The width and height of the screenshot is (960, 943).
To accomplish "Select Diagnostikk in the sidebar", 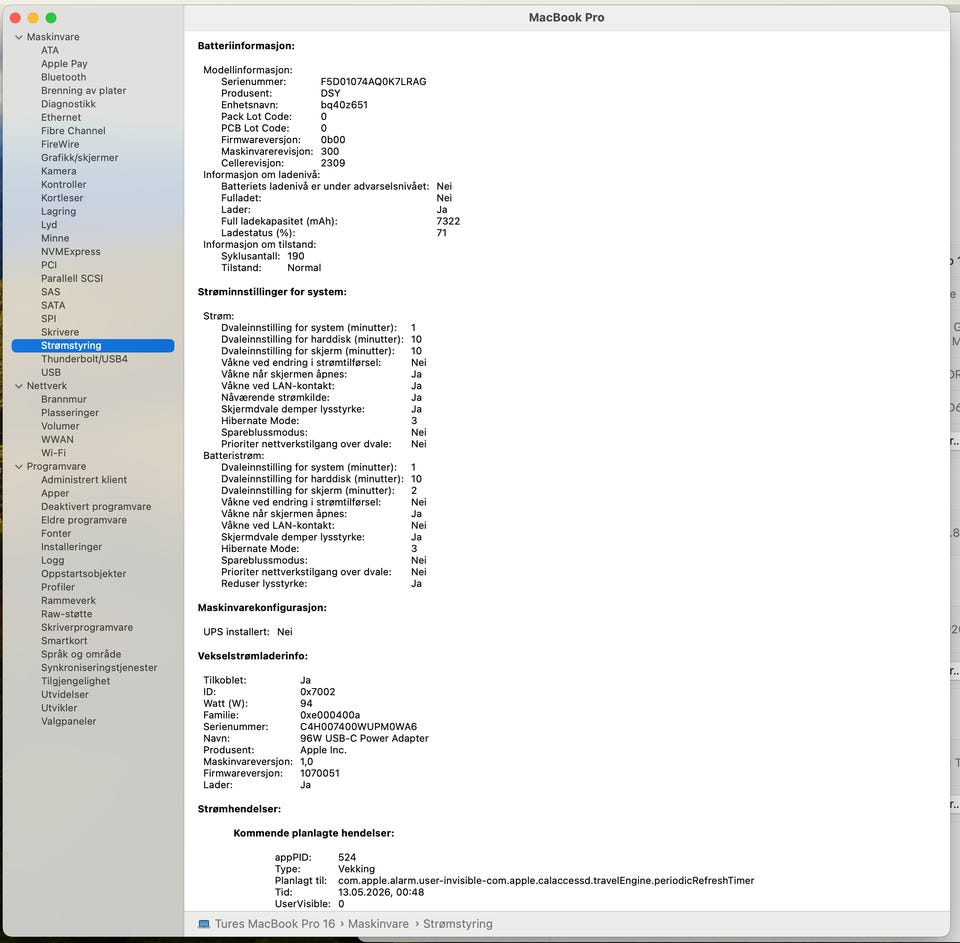I will point(69,104).
